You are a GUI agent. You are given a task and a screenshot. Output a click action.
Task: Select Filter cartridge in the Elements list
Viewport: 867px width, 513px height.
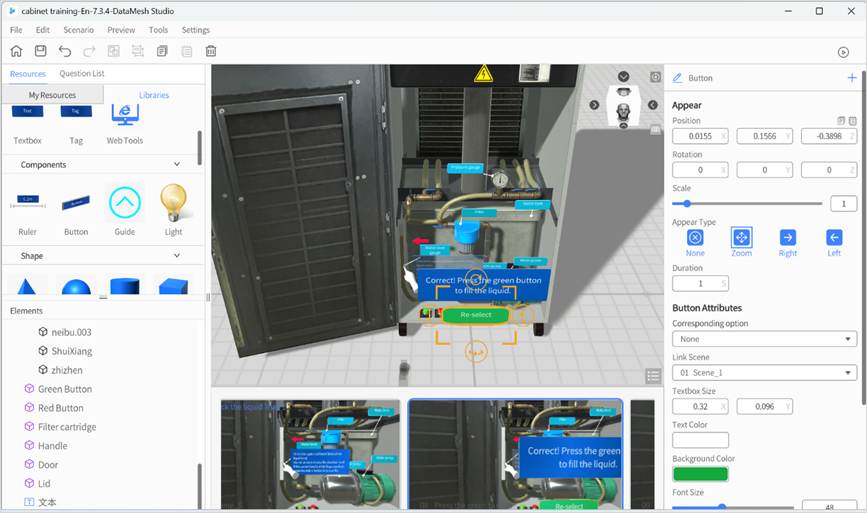(67, 427)
